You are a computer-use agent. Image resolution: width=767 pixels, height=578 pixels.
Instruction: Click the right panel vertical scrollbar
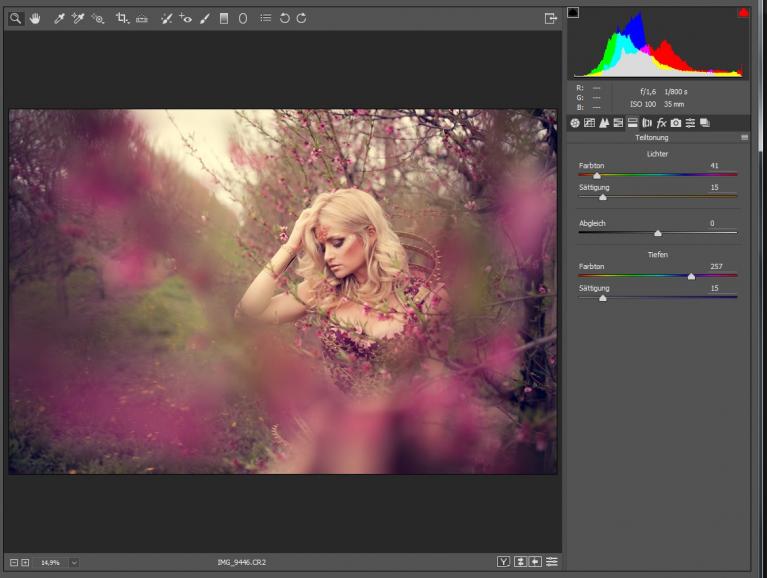pos(761,76)
